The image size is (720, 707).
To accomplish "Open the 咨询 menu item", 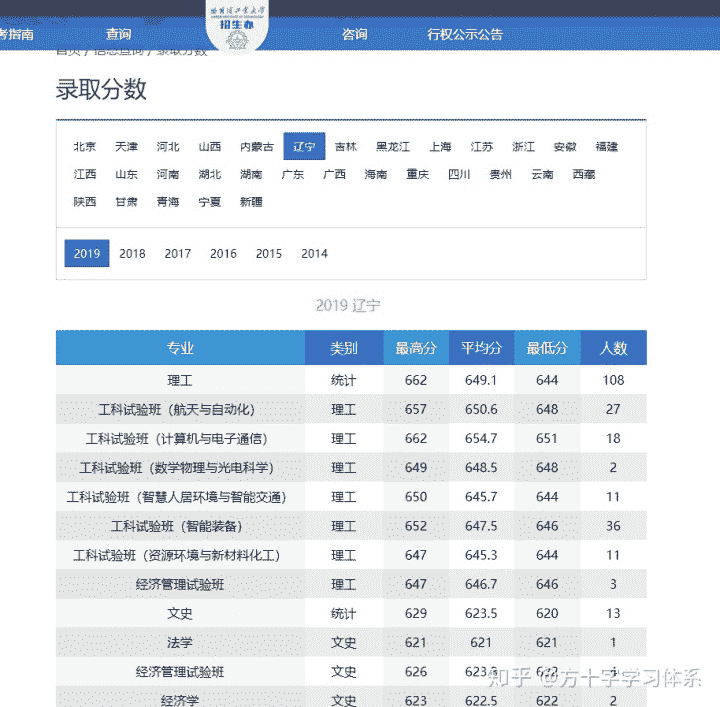I will point(354,34).
